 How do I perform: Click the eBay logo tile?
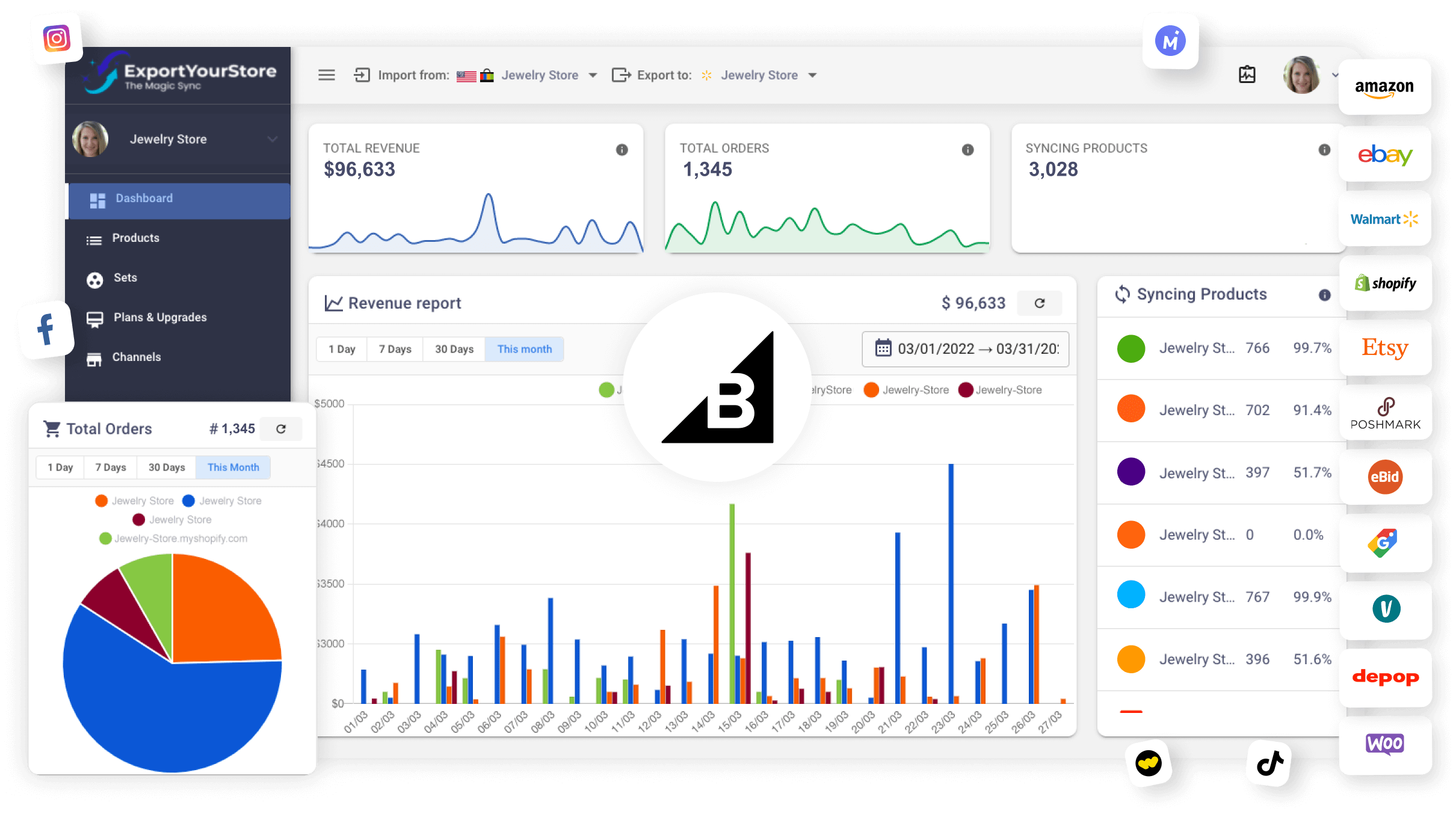(x=1384, y=155)
